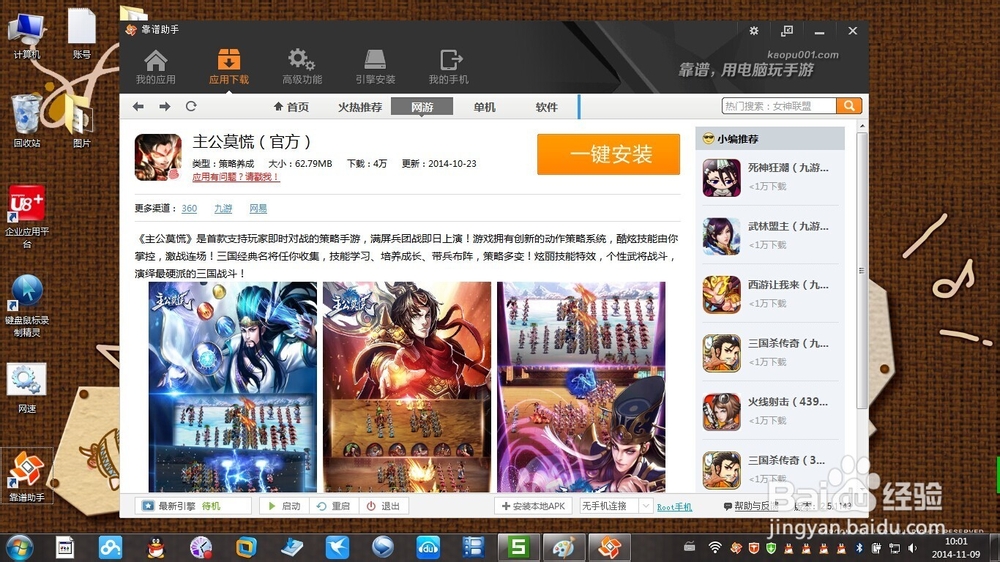Click the page vertical scrollbar
Image resolution: width=1000 pixels, height=562 pixels.
862,270
